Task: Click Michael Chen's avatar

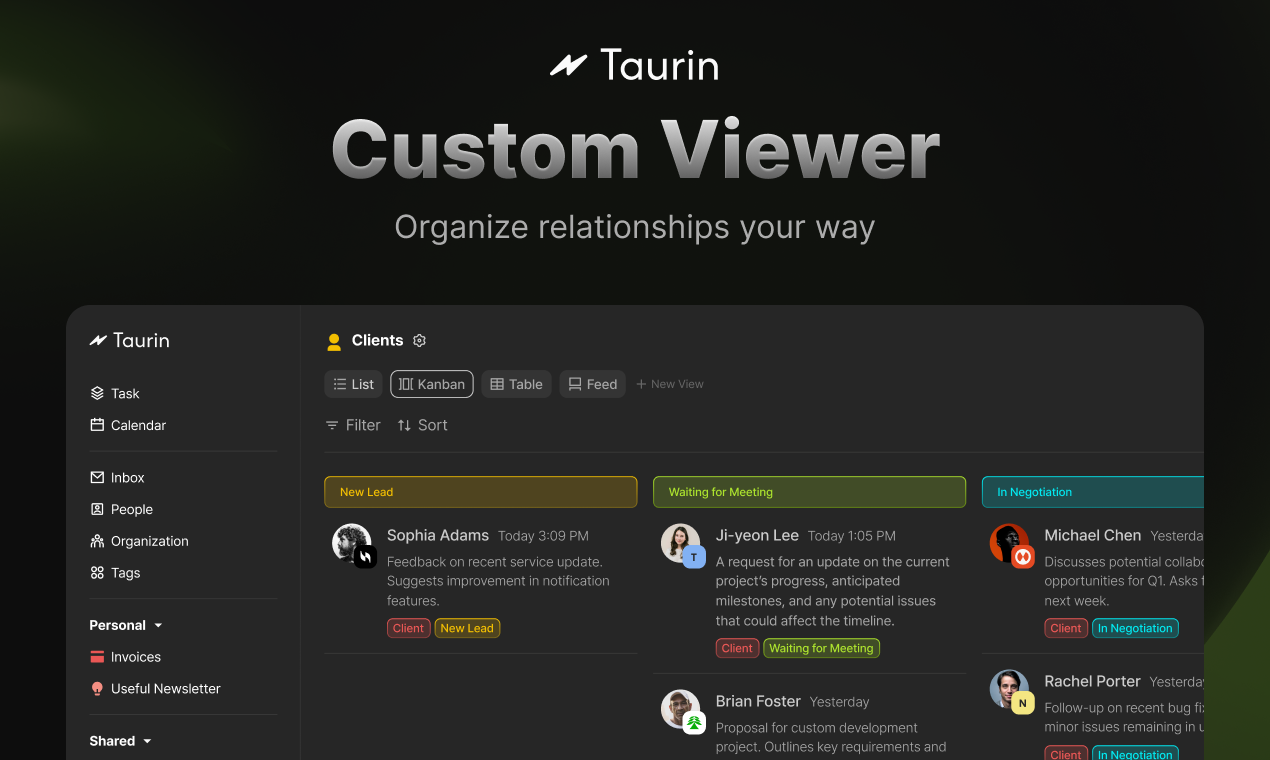Action: pos(1009,543)
